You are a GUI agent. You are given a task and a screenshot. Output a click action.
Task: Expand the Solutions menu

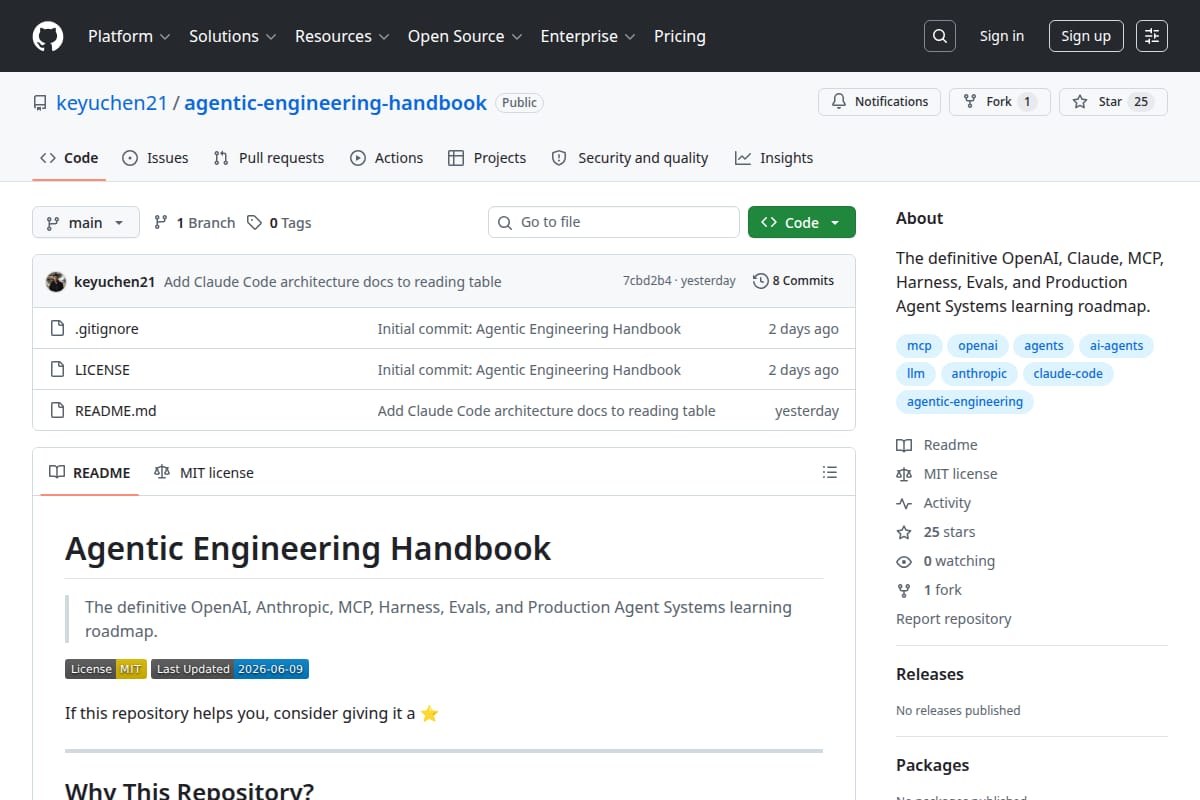(232, 36)
